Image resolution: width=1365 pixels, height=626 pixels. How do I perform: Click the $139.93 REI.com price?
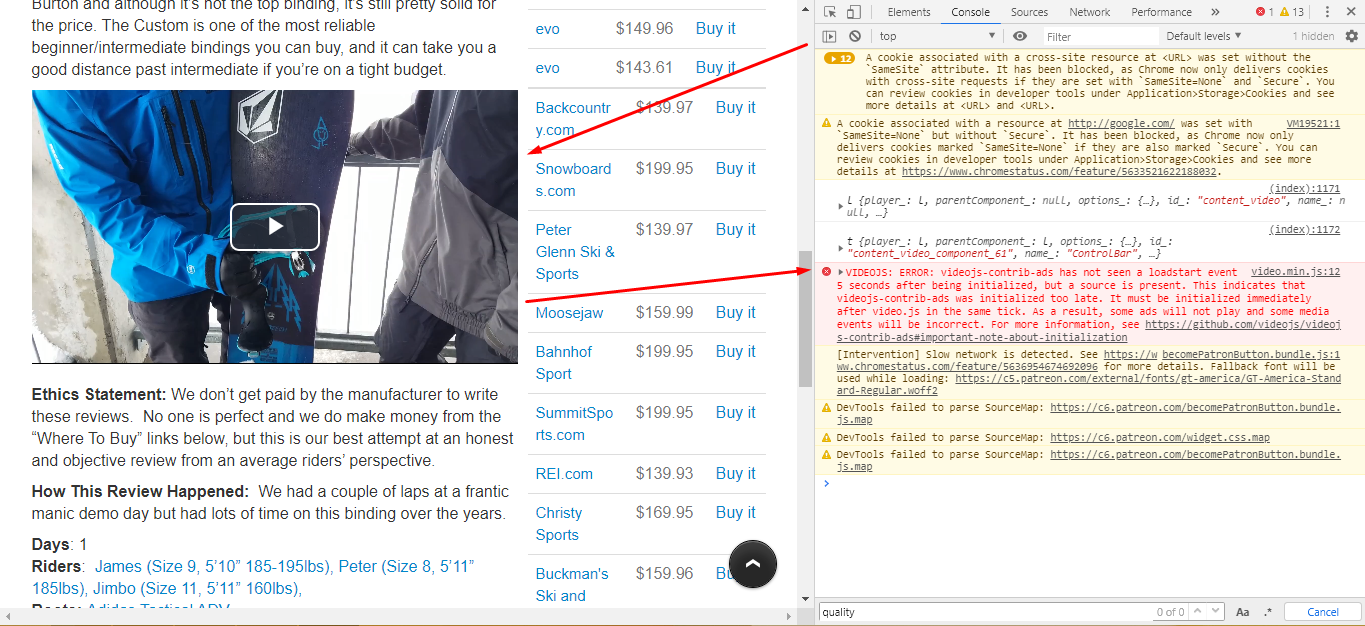pos(664,474)
